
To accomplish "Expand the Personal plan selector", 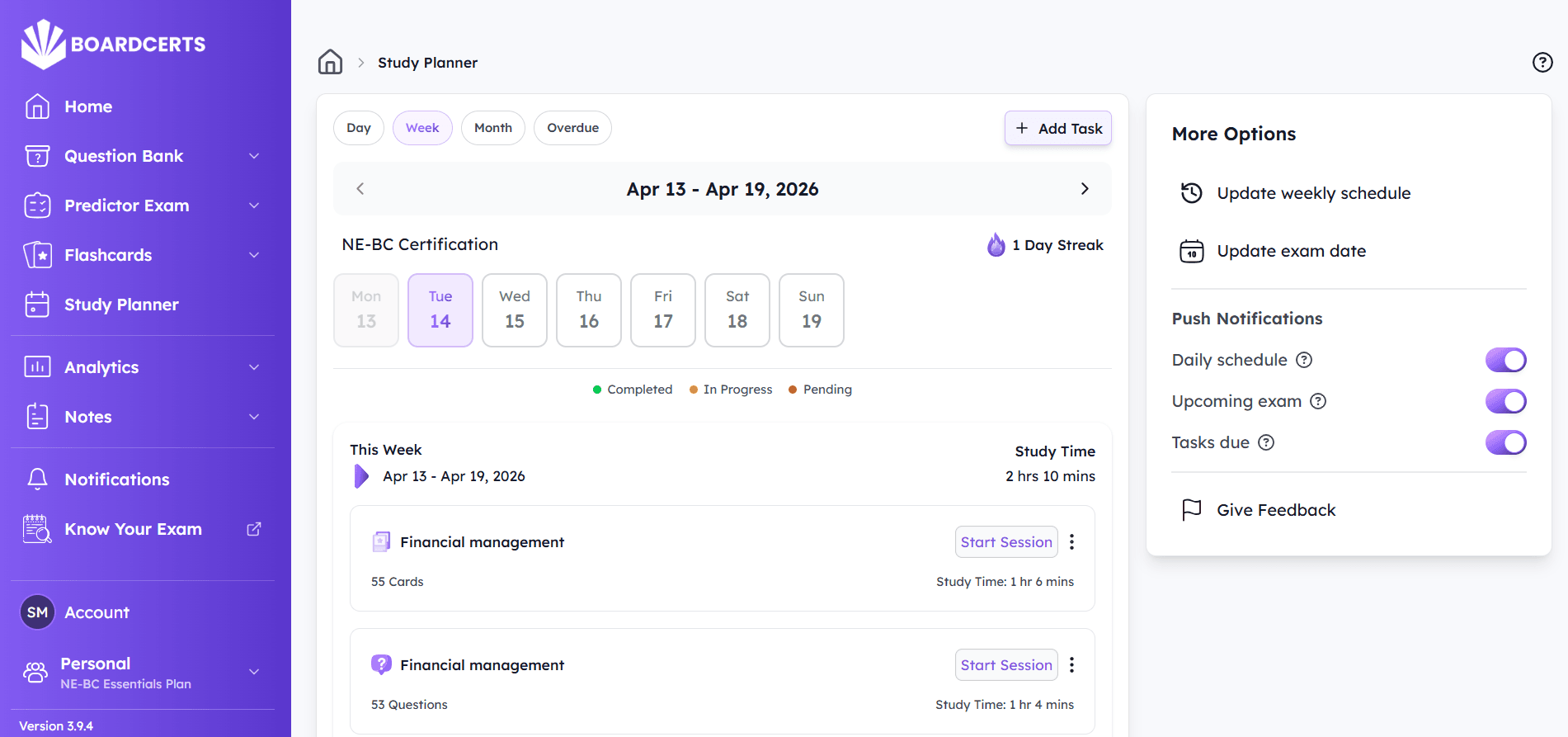I will tap(254, 672).
